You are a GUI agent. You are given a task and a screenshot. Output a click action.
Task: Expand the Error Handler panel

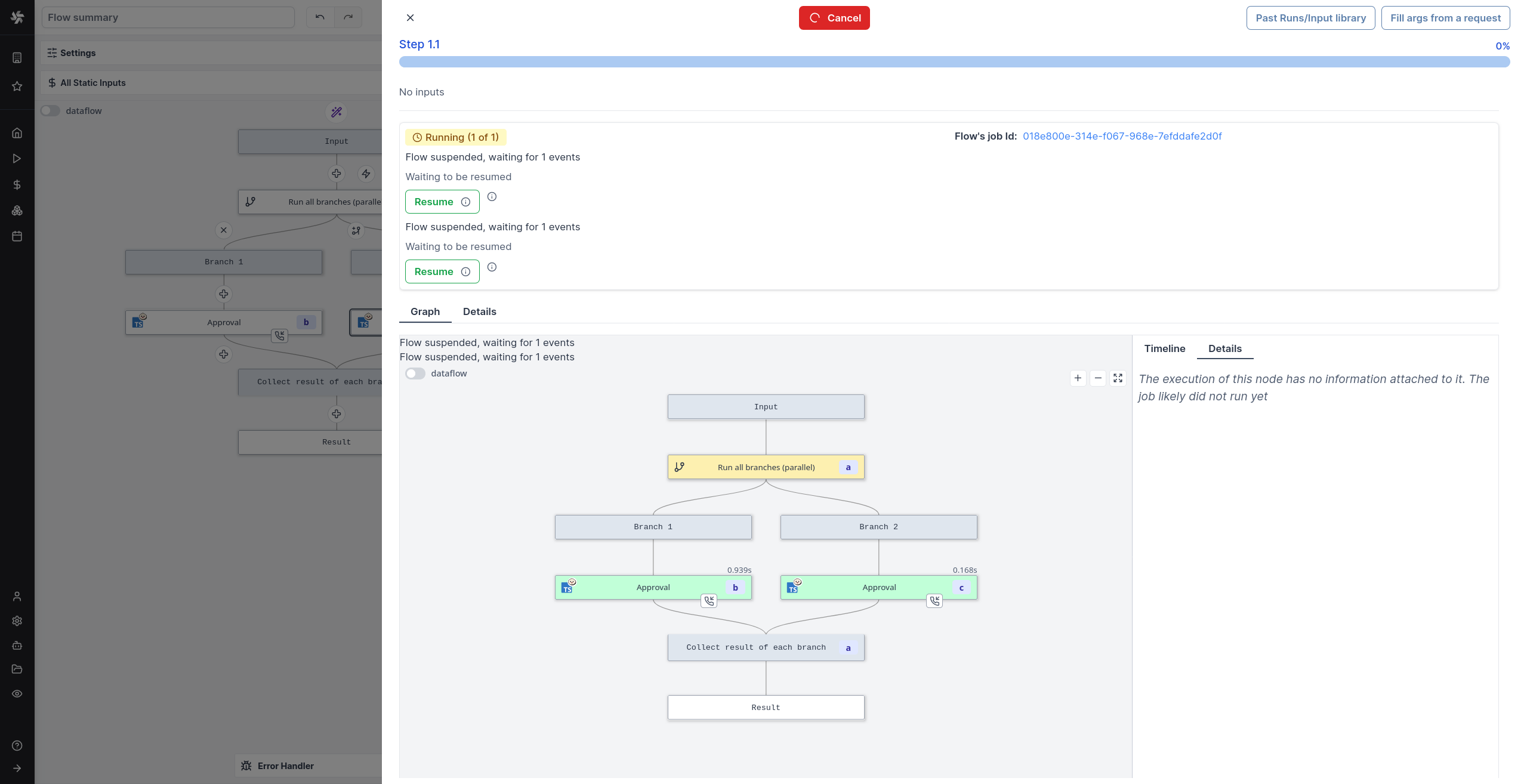[285, 766]
